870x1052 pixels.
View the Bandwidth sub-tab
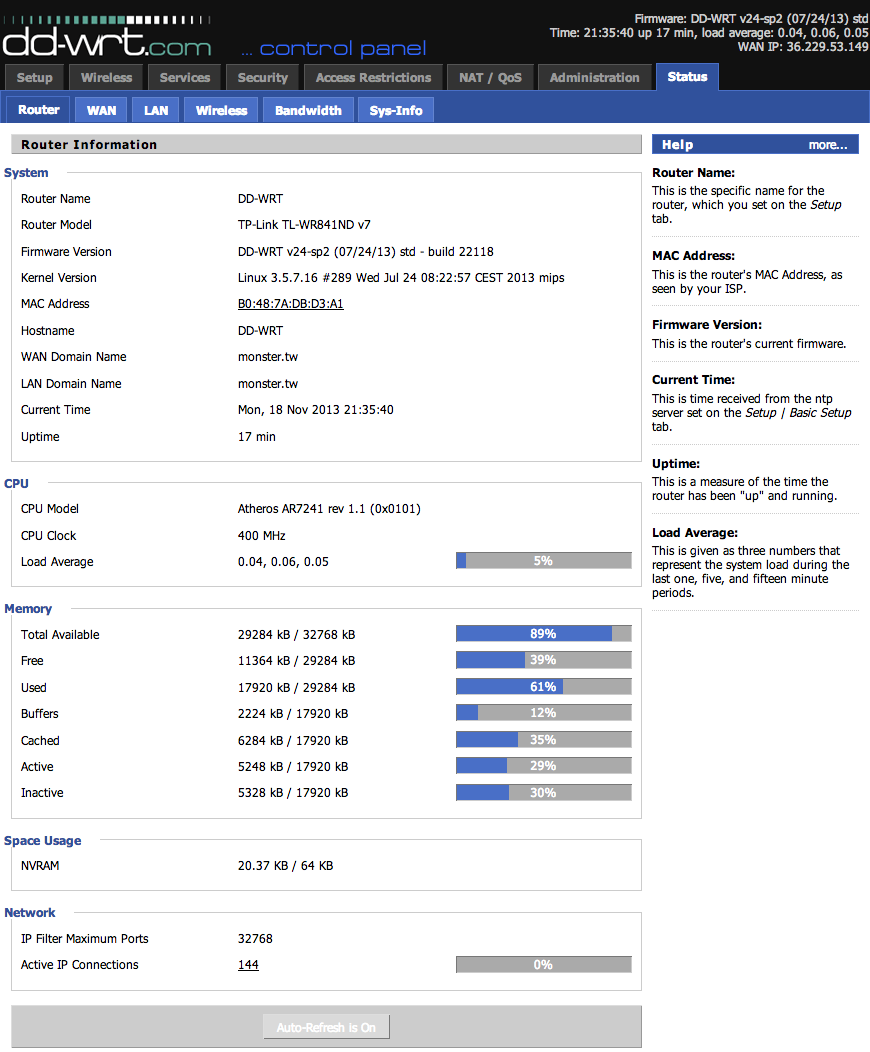pyautogui.click(x=308, y=111)
